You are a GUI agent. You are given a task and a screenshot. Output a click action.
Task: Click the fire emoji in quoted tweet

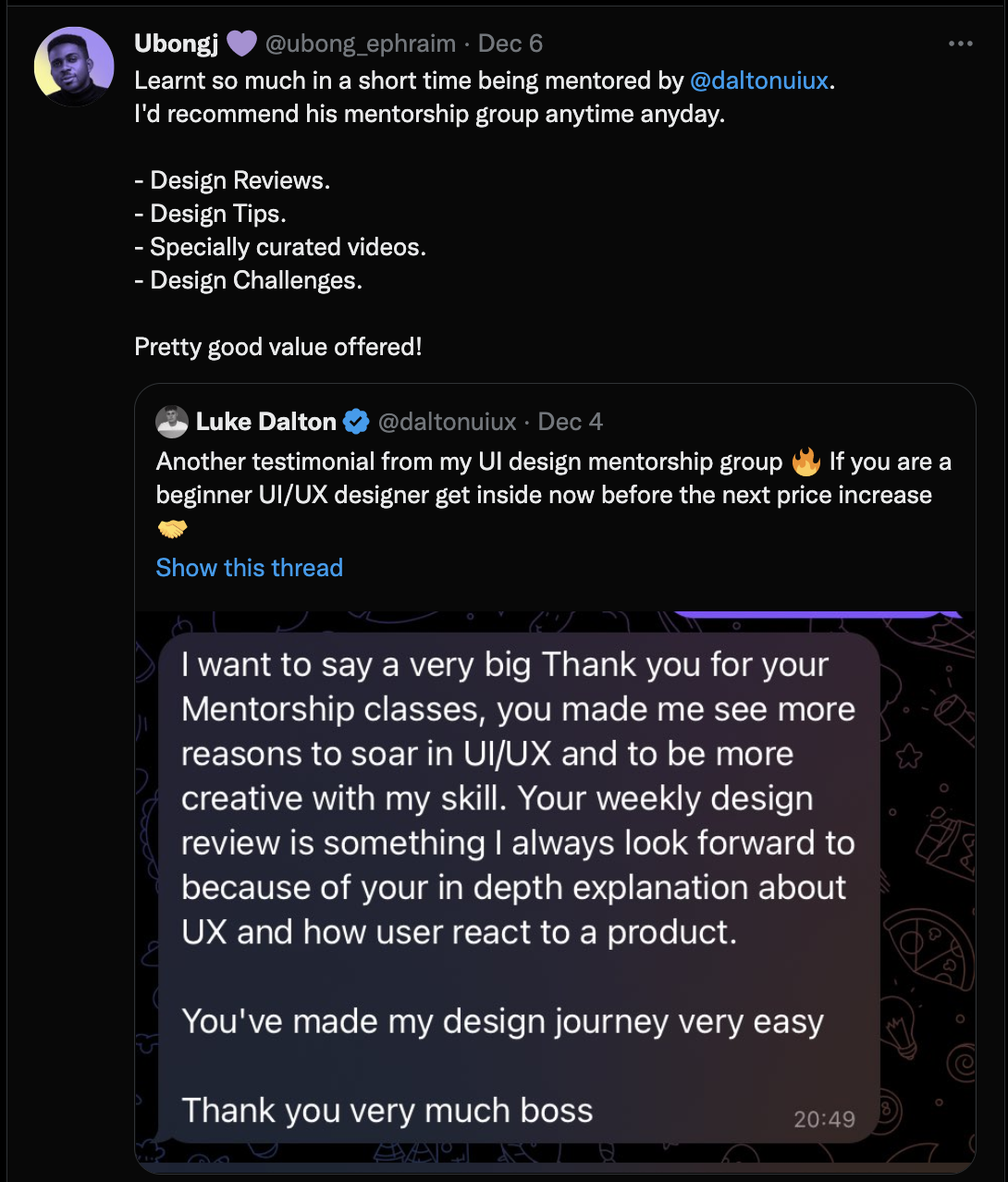tap(805, 461)
